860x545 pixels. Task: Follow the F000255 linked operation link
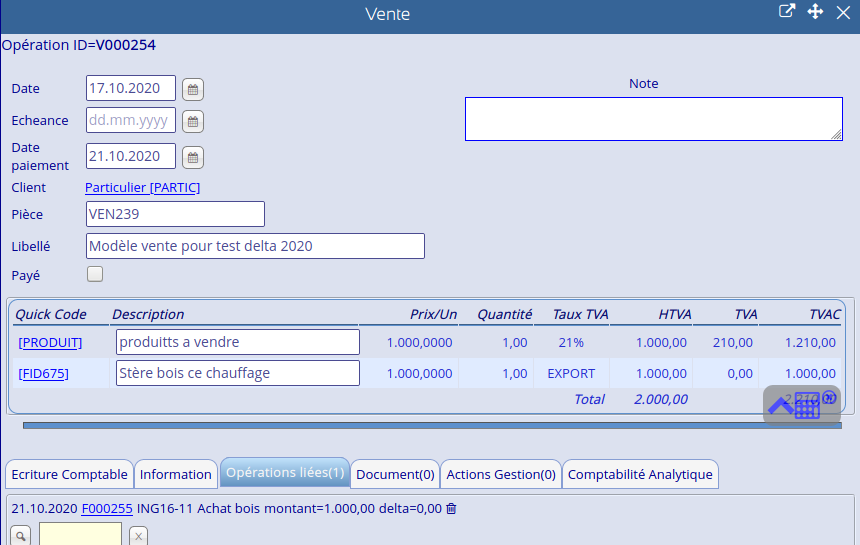tap(107, 508)
